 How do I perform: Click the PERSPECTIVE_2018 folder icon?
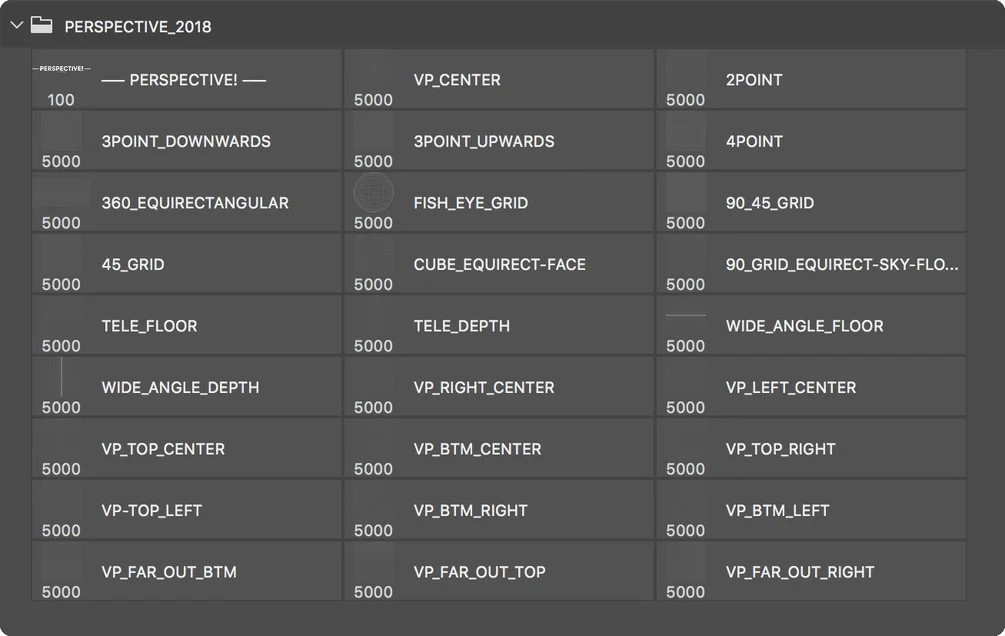[42, 25]
